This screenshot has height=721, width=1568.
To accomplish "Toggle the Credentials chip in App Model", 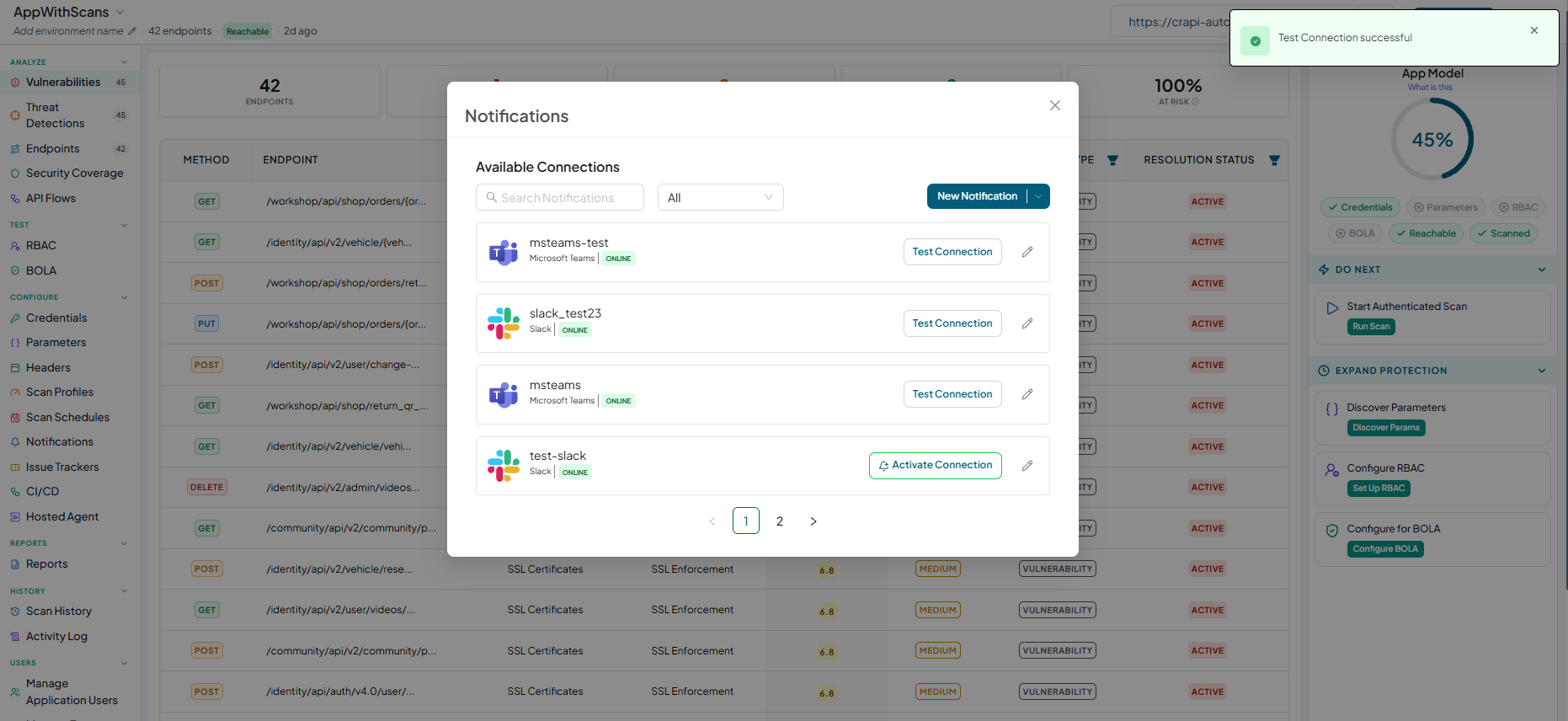I will [1360, 207].
